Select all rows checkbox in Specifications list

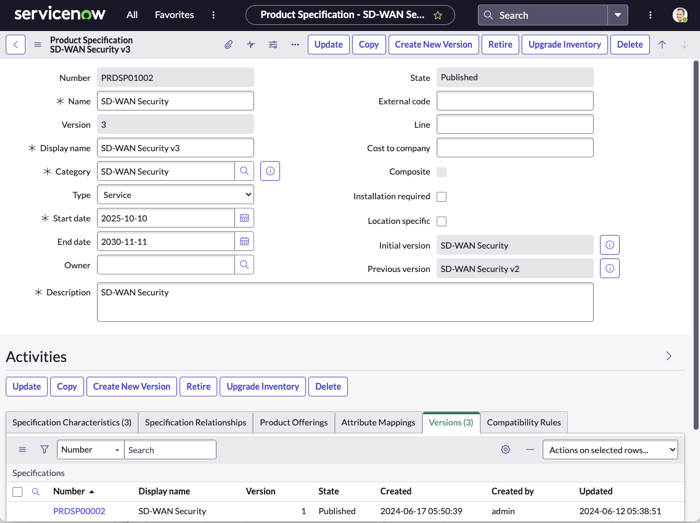pyautogui.click(x=17, y=492)
